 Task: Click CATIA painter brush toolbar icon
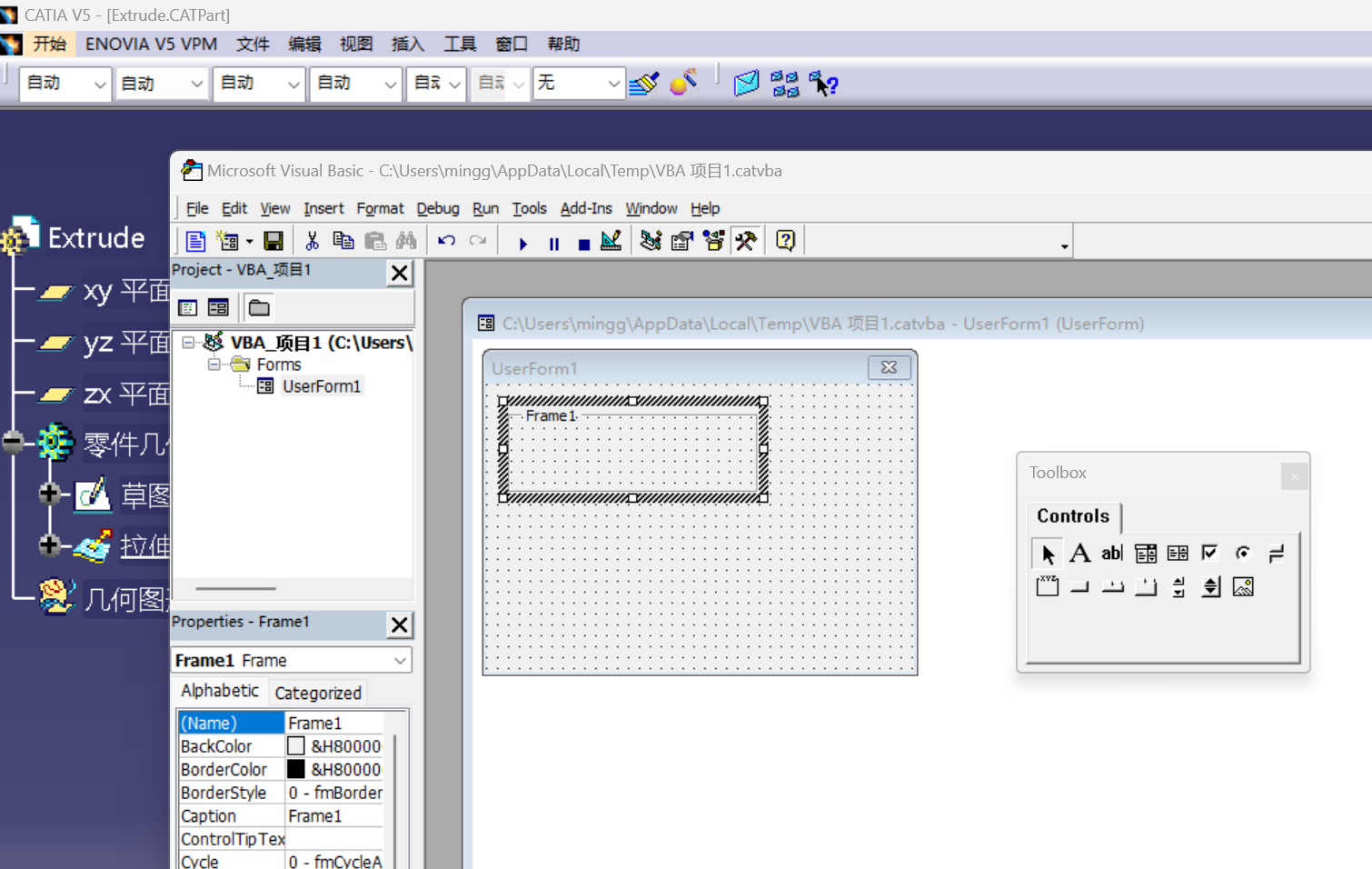(x=644, y=84)
